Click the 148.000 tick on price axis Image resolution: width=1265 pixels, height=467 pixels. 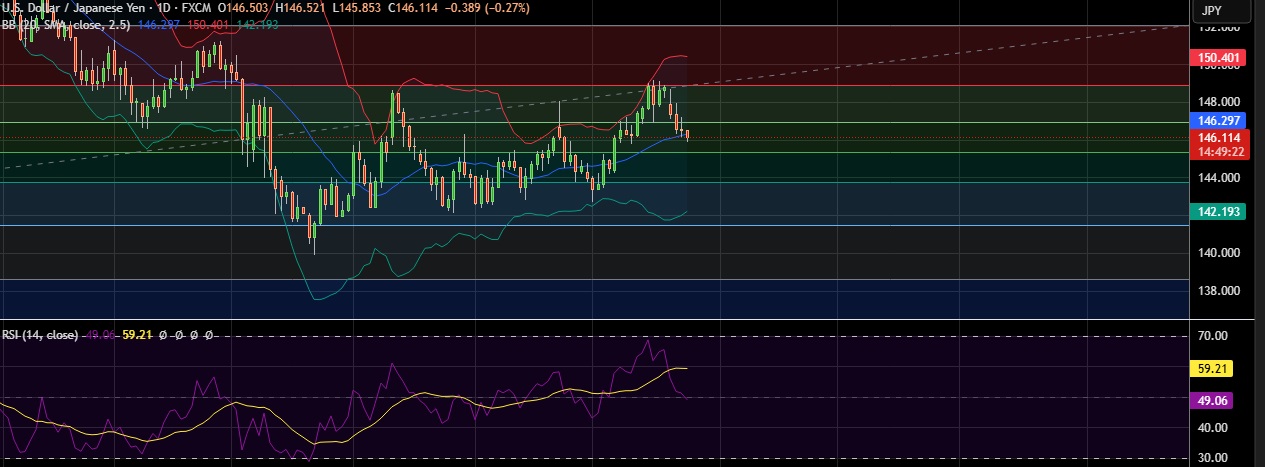pyautogui.click(x=1219, y=102)
